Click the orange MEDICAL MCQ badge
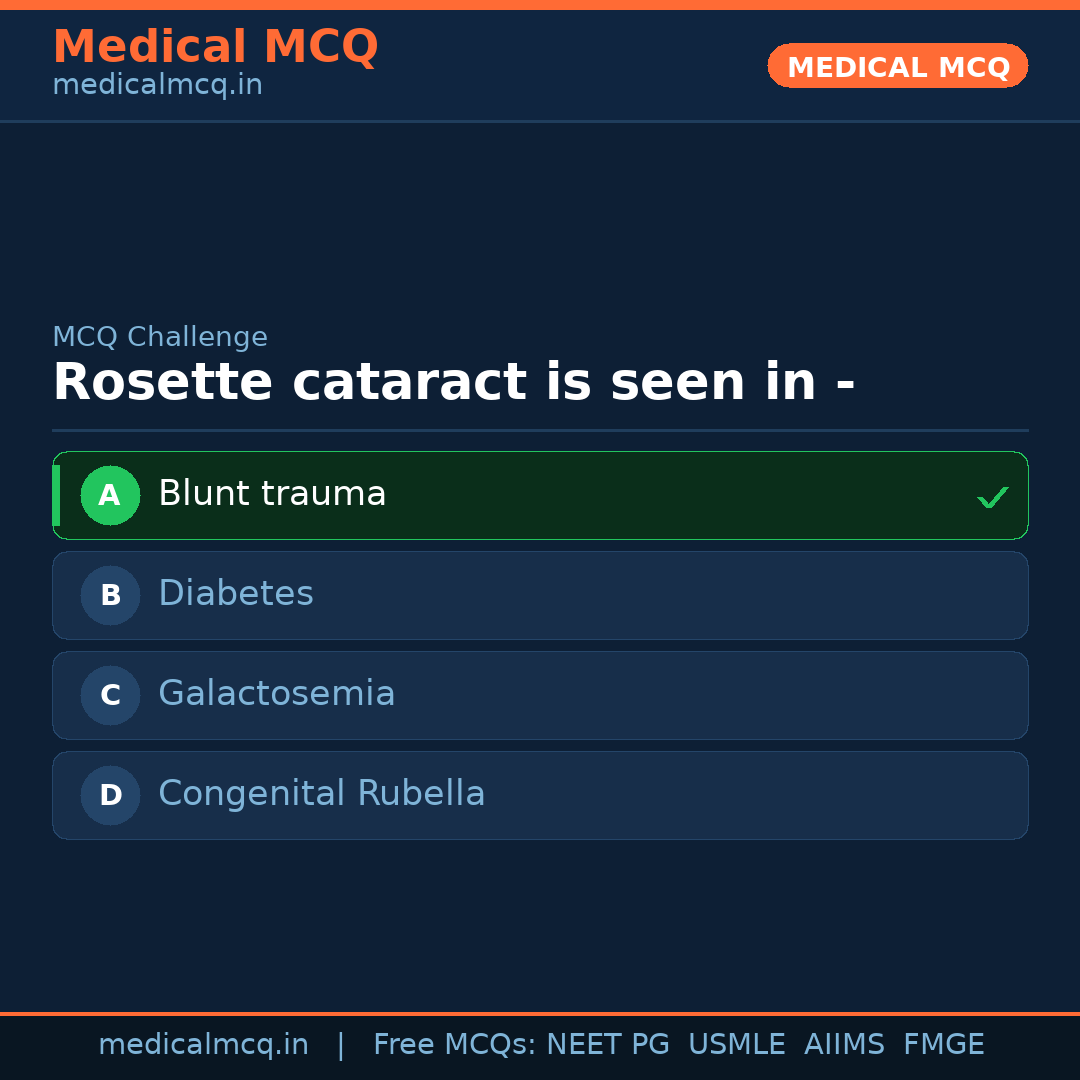Screen dimensions: 1080x1080 898,66
